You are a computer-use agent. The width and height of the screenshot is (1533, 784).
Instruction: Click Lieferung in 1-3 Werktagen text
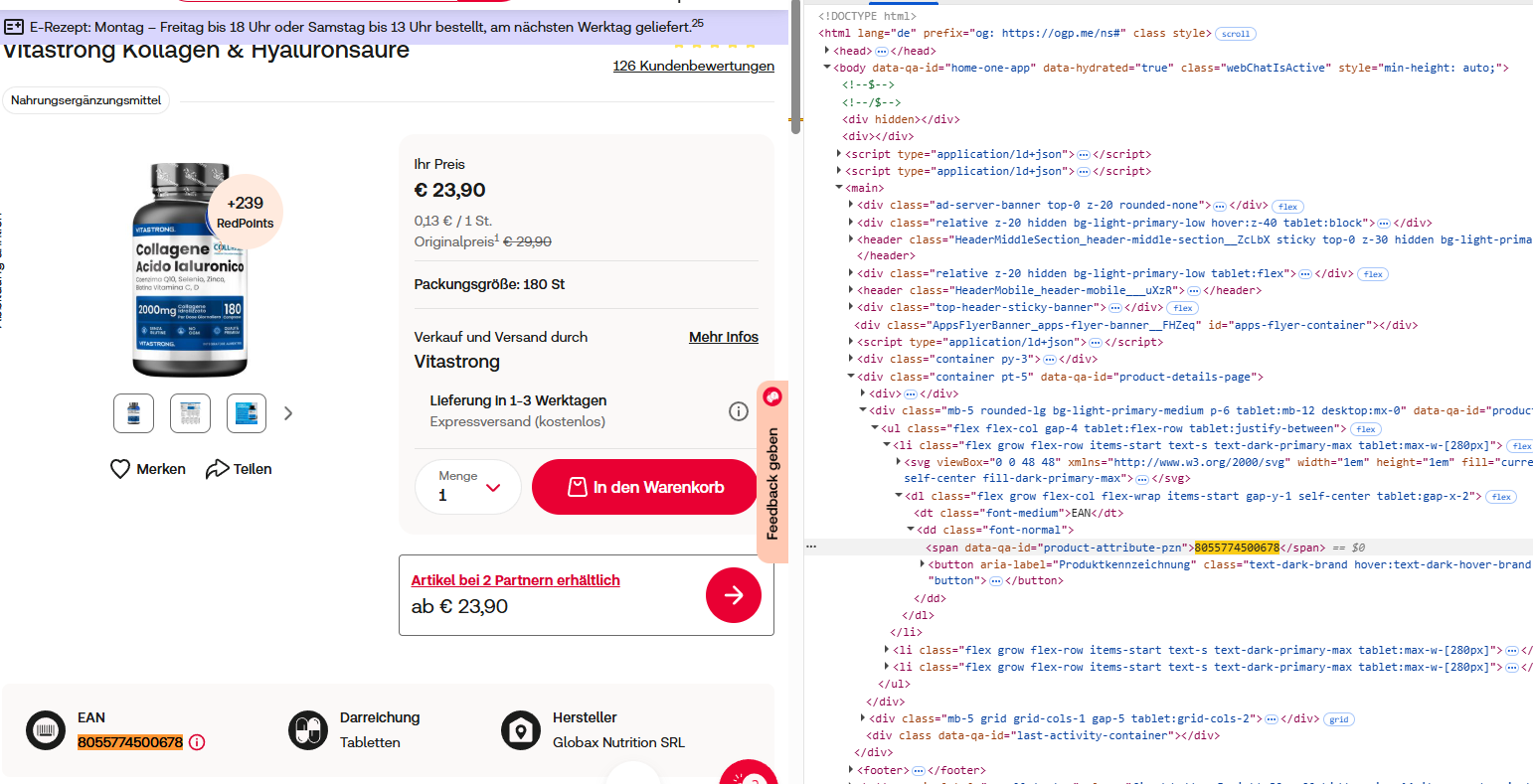coord(518,400)
